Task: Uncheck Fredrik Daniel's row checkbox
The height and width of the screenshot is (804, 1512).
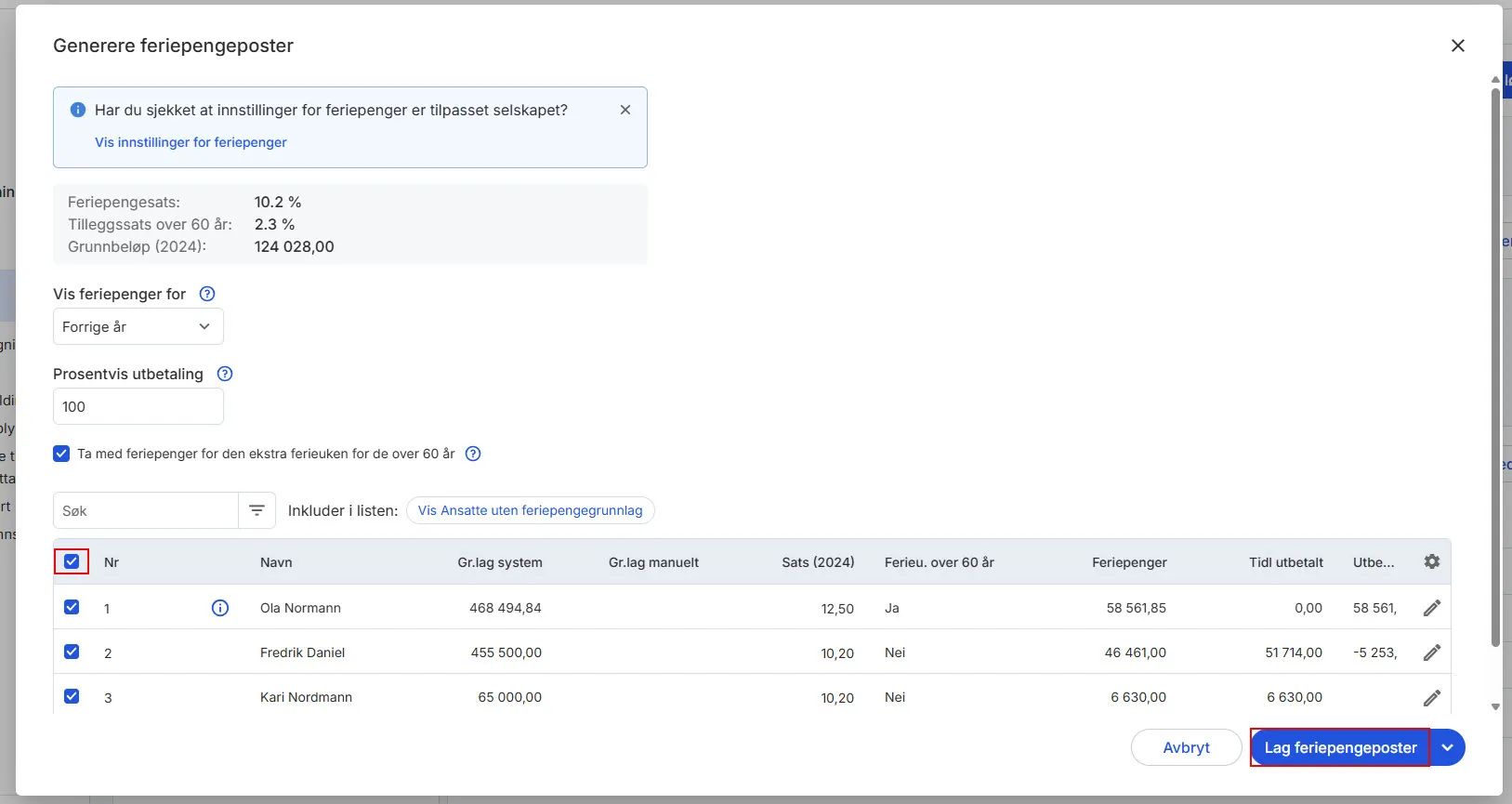Action: (72, 652)
